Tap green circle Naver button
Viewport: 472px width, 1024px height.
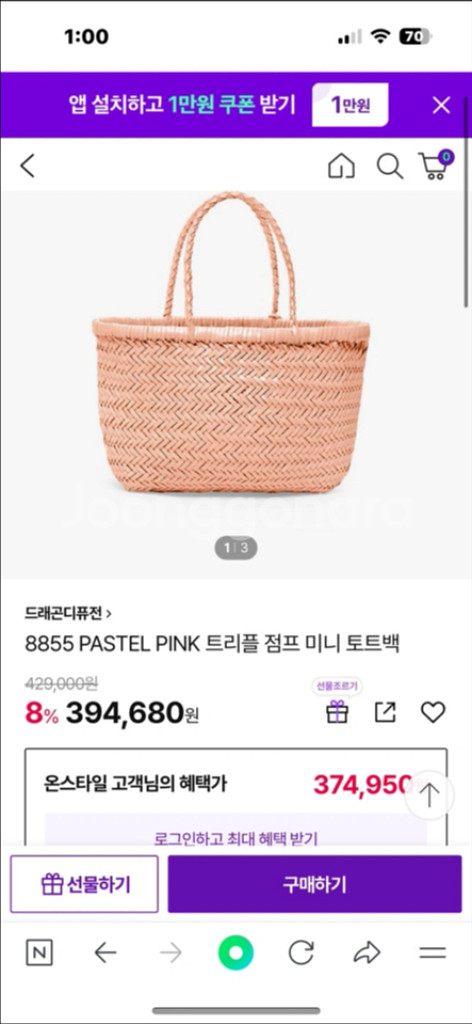236,953
